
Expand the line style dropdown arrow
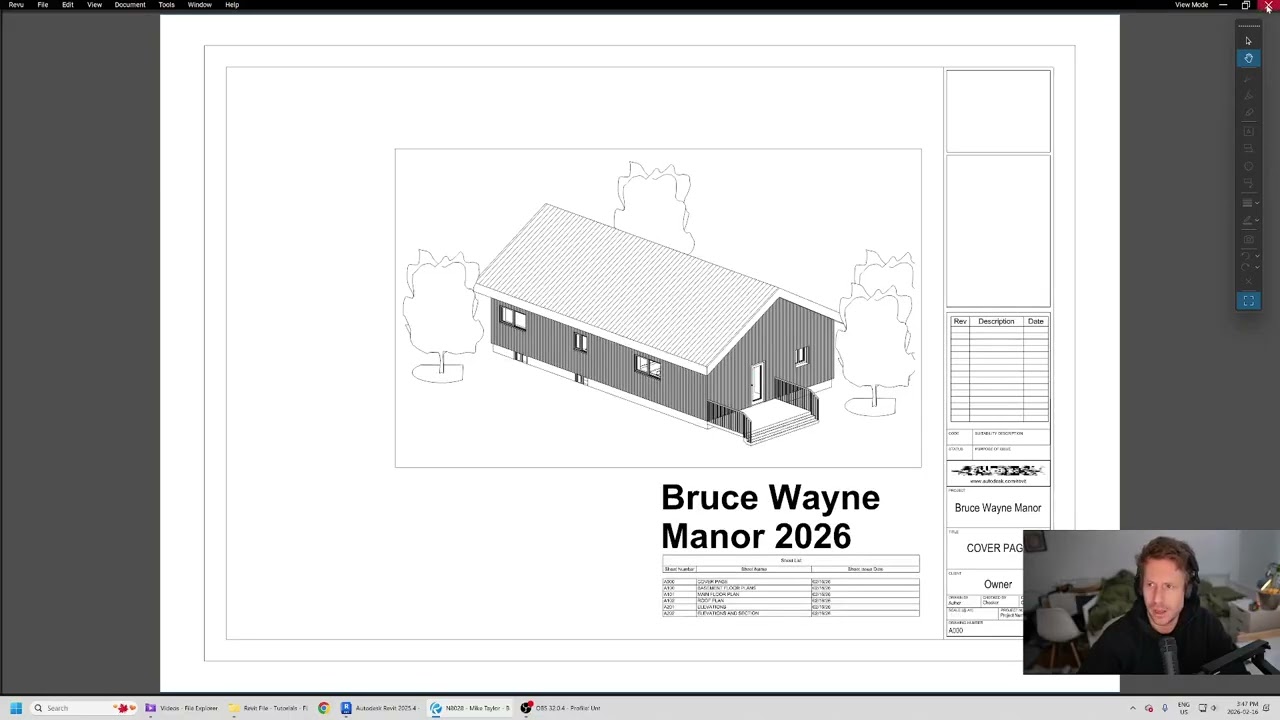(1257, 203)
